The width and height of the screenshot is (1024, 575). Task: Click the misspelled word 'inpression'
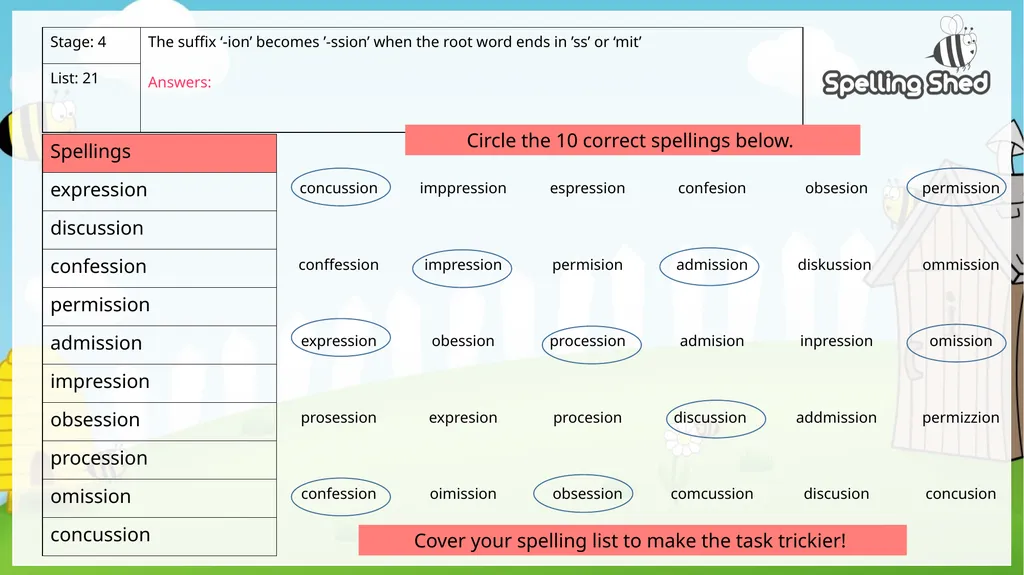click(x=836, y=341)
